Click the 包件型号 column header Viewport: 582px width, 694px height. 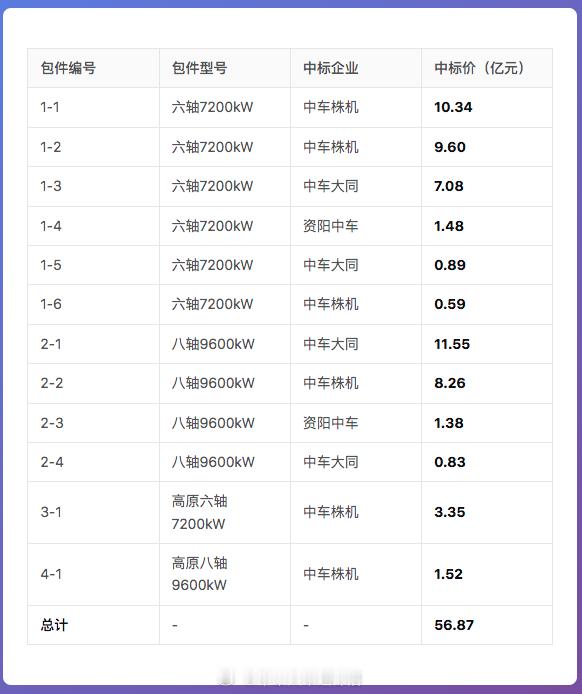[225, 68]
